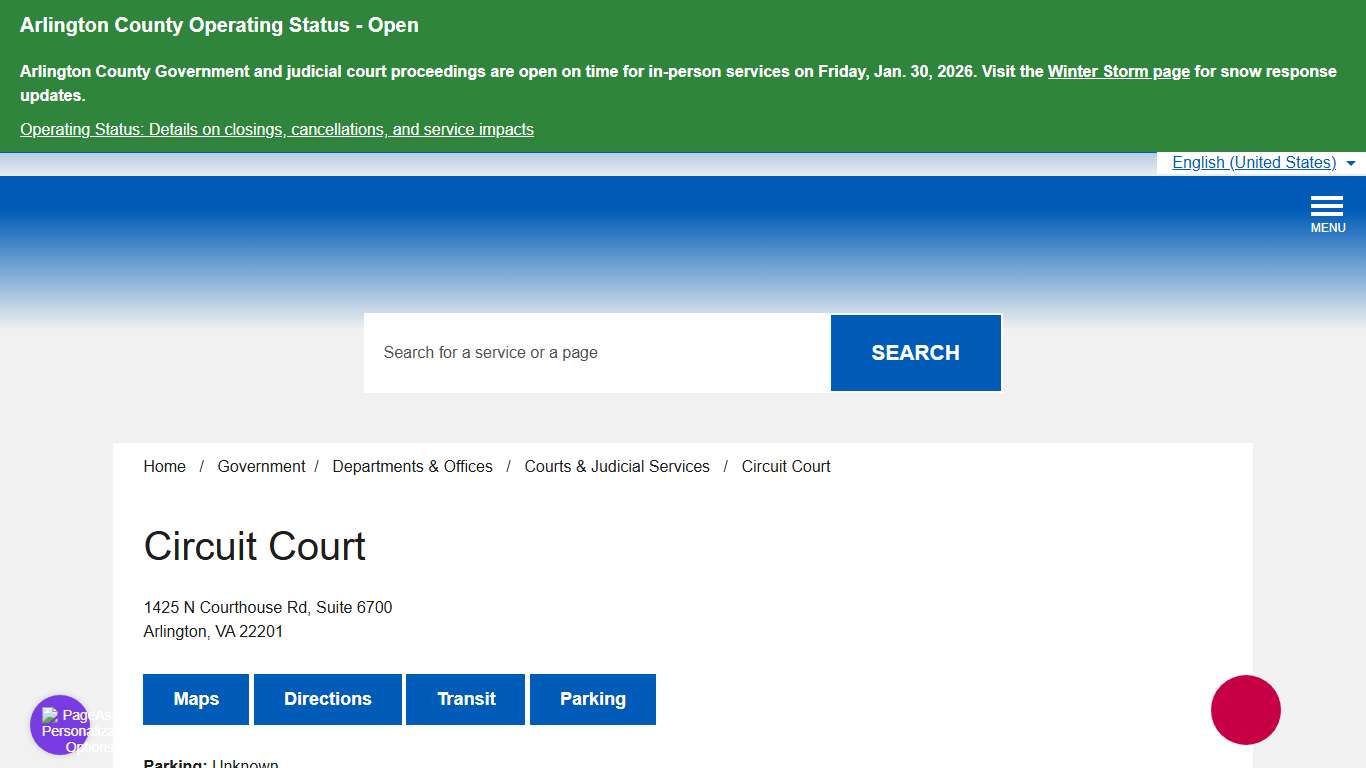Click the red circular assistant widget
The width and height of the screenshot is (1366, 768).
pos(1245,710)
